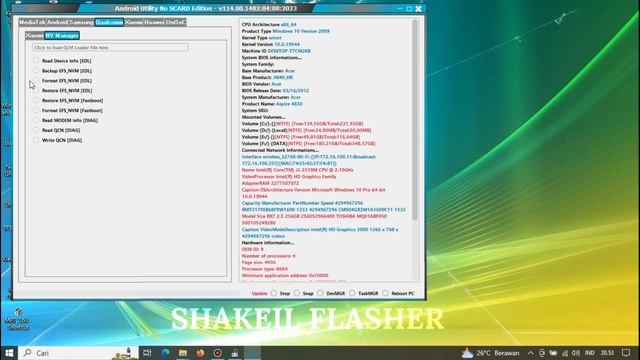The width and height of the screenshot is (640, 360).
Task: Minimize the Android Utility window
Action: 400,9
